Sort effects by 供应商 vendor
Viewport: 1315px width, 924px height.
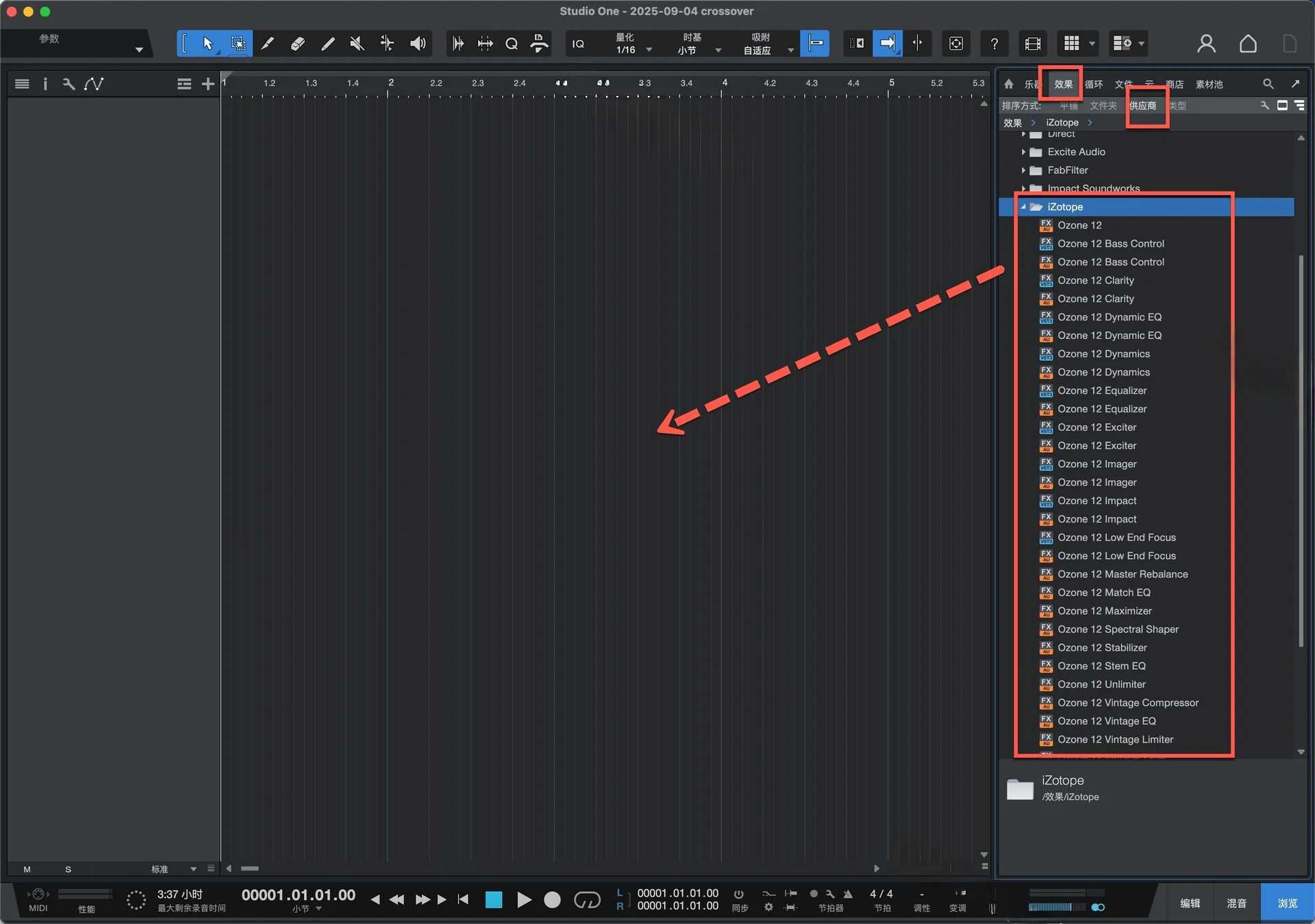[1142, 105]
